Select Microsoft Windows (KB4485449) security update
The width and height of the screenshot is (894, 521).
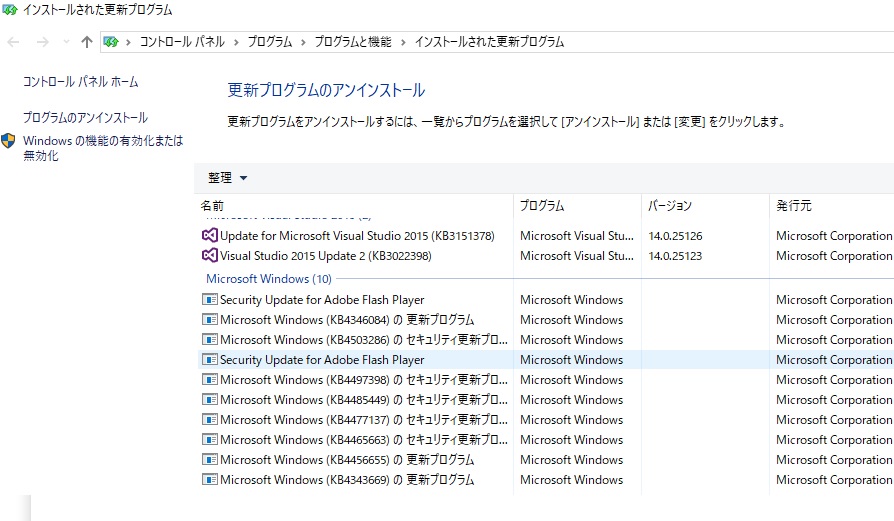click(364, 399)
